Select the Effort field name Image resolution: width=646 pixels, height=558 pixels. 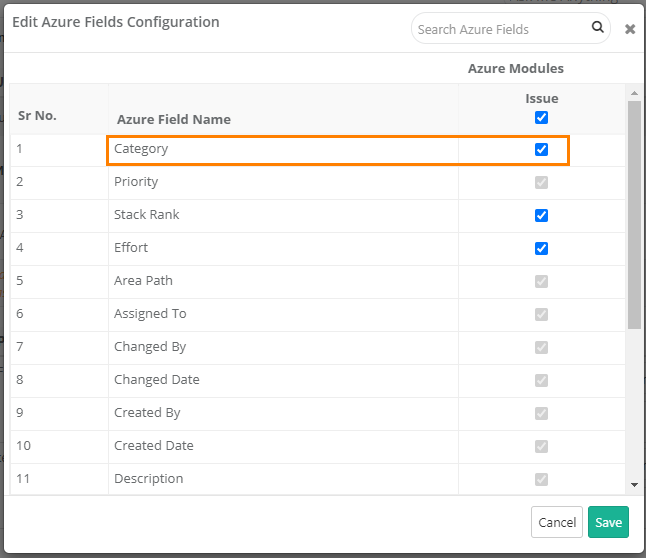pyautogui.click(x=131, y=247)
